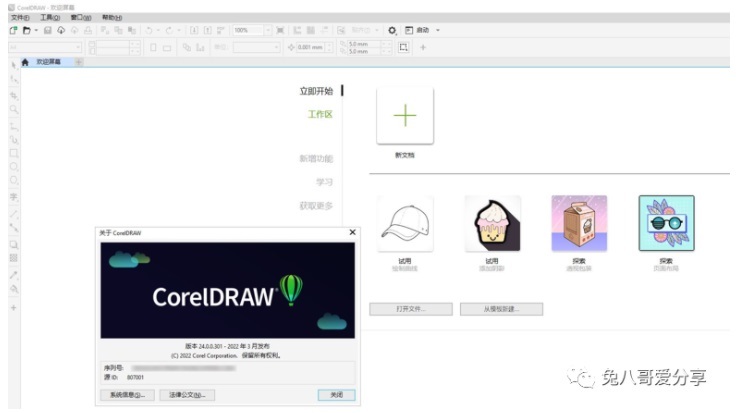
Task: Click the toolbox quick customize plus
Action: tap(14, 308)
